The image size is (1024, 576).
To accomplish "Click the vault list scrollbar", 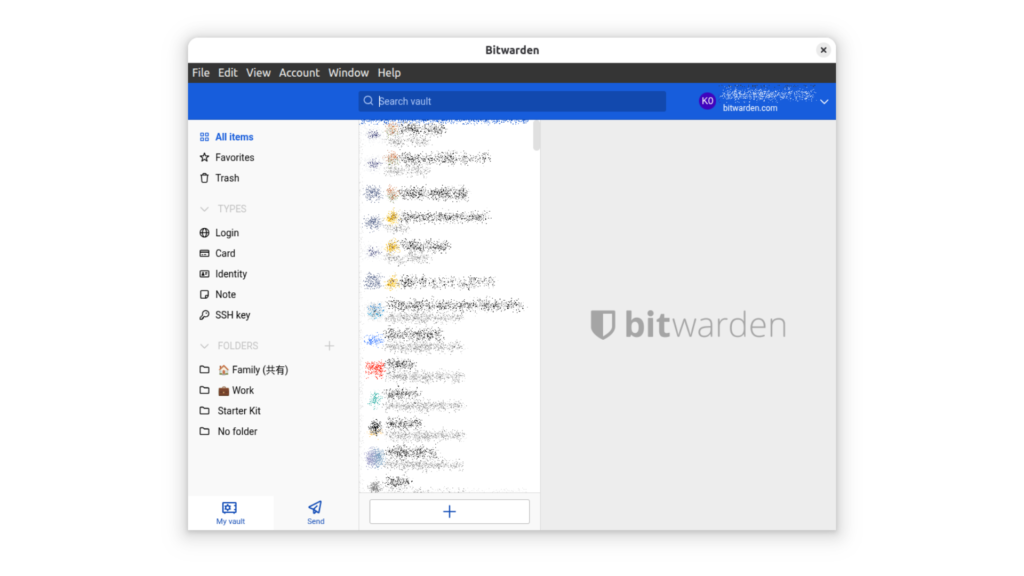I will tap(537, 135).
